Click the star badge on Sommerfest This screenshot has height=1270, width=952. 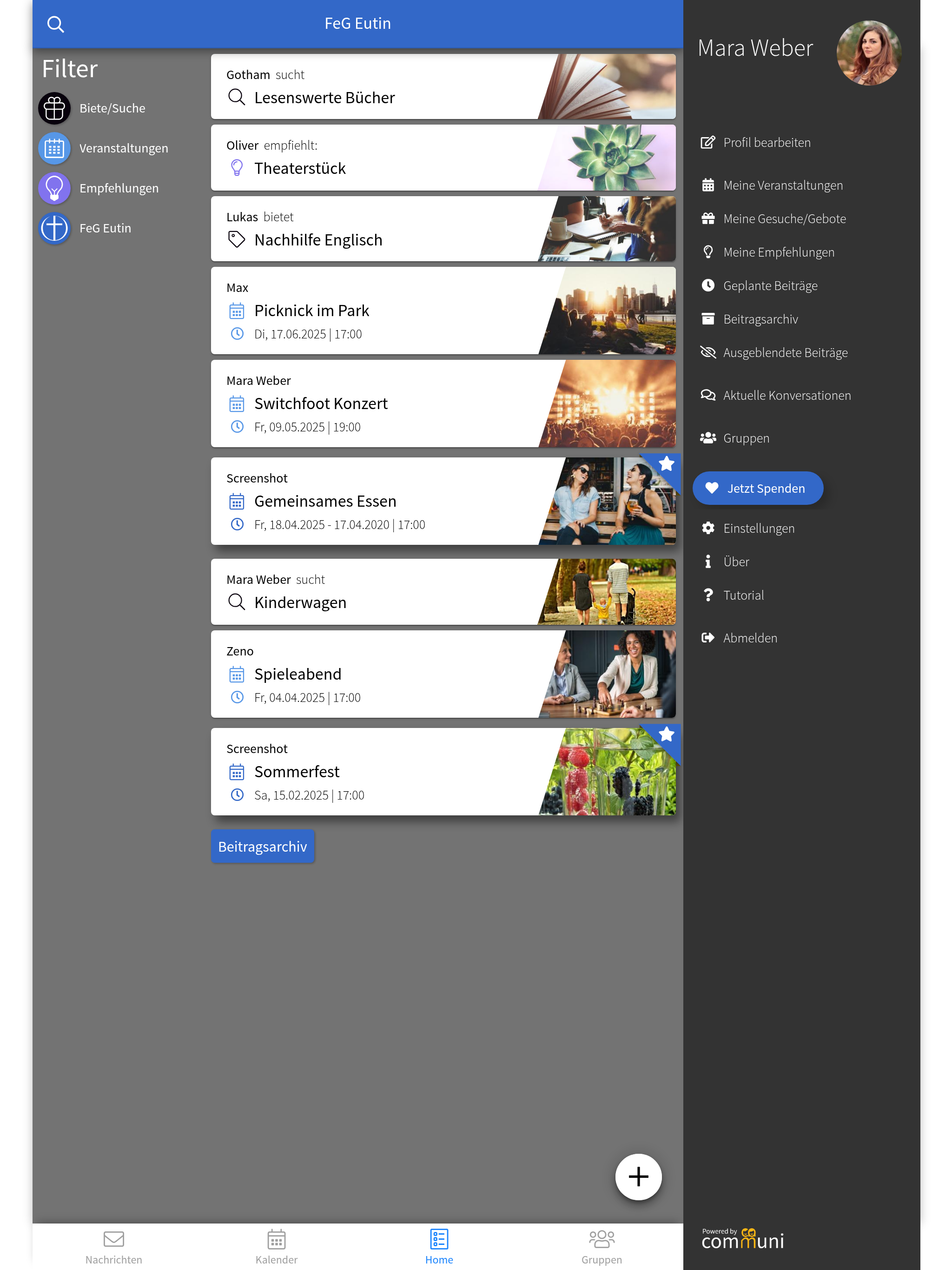(666, 734)
